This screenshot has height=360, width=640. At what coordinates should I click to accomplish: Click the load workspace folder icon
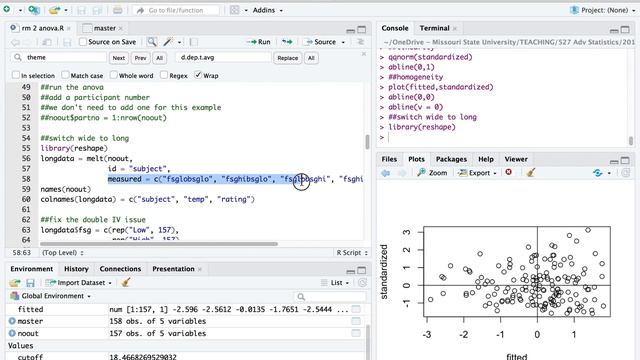[15, 282]
